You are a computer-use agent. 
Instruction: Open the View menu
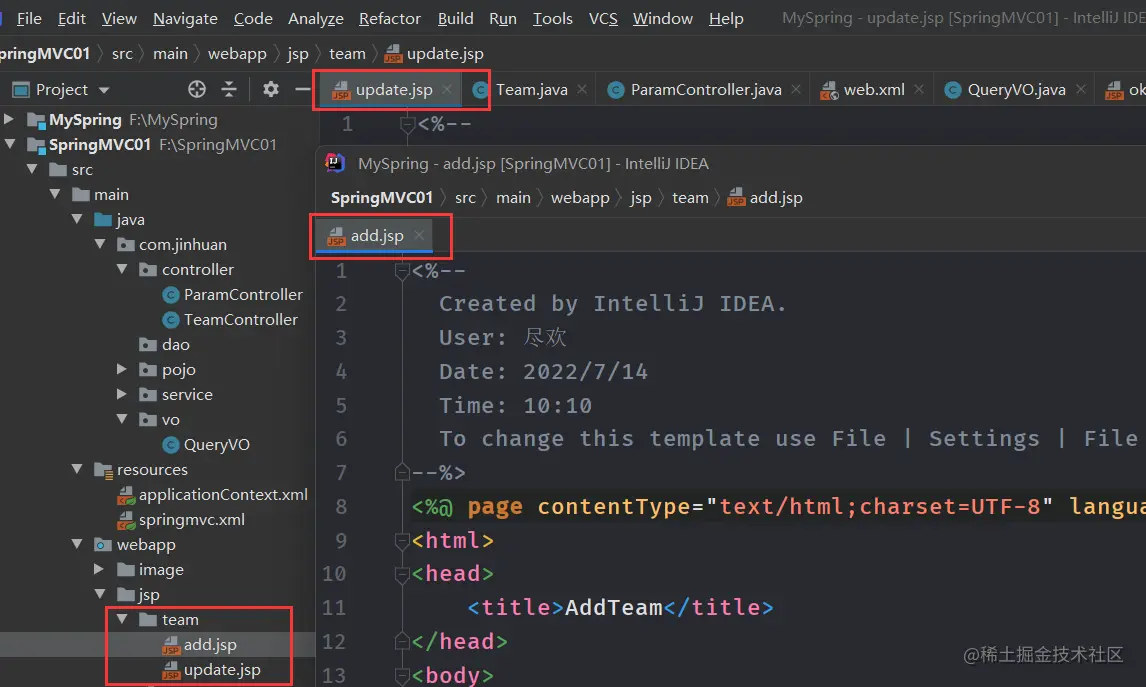pos(119,18)
